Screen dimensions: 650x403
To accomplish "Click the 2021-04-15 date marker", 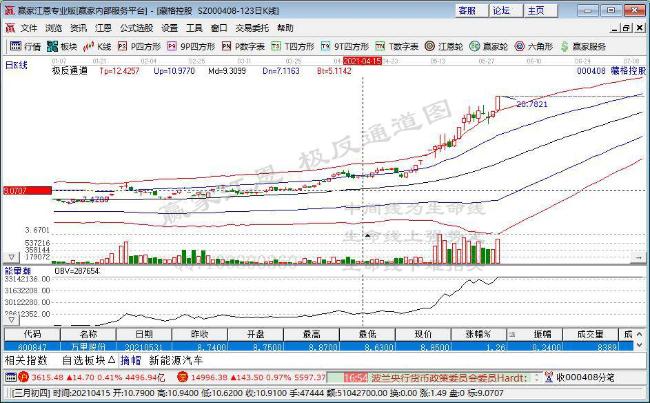I will pos(362,61).
